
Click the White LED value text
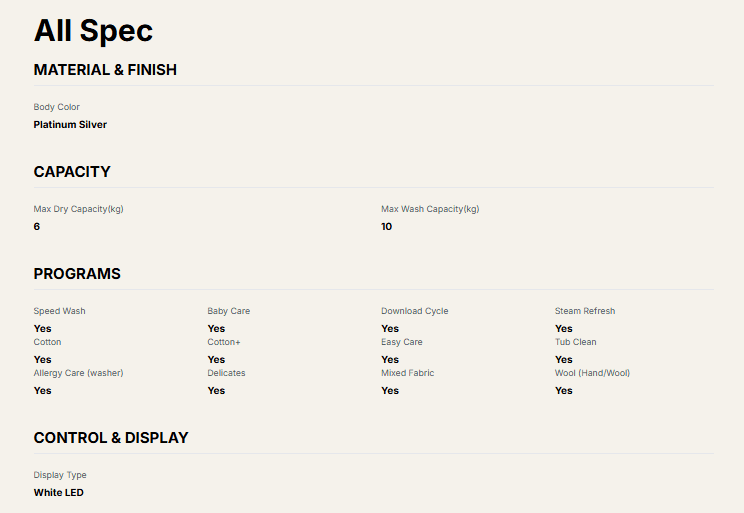(59, 493)
